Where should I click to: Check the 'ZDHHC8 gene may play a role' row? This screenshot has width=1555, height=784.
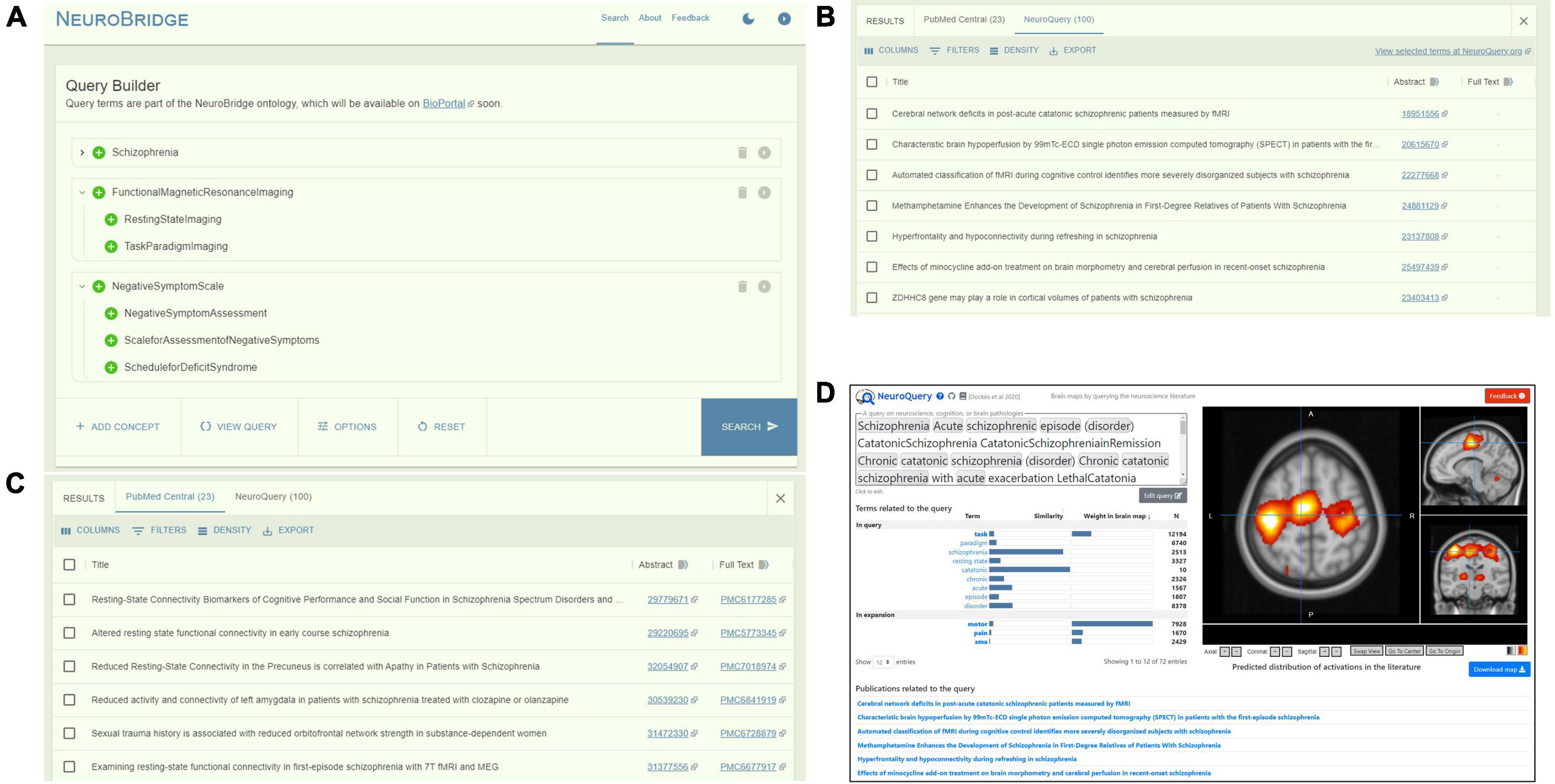click(x=871, y=298)
